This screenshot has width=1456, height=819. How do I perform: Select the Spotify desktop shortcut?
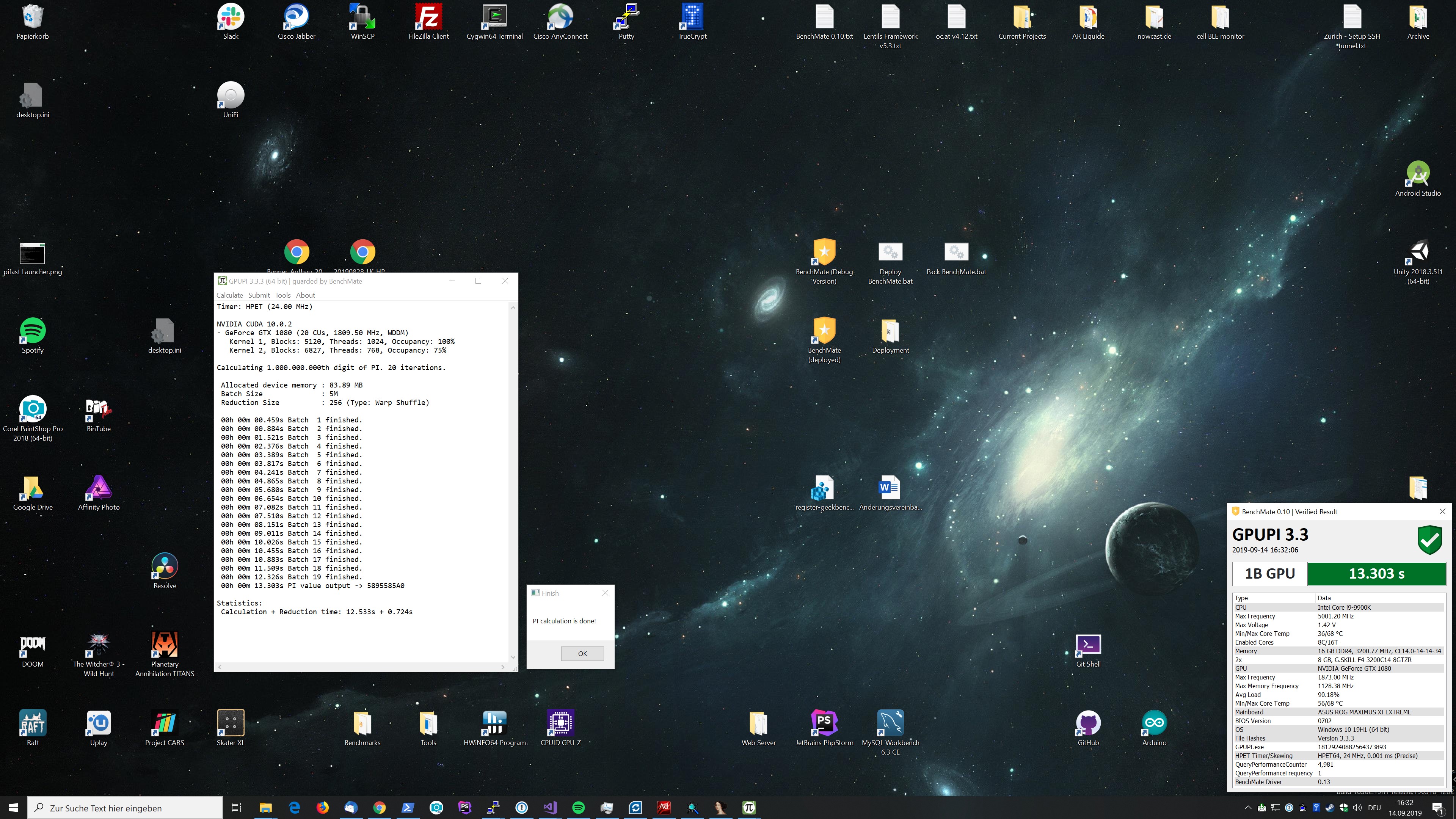coord(33,336)
